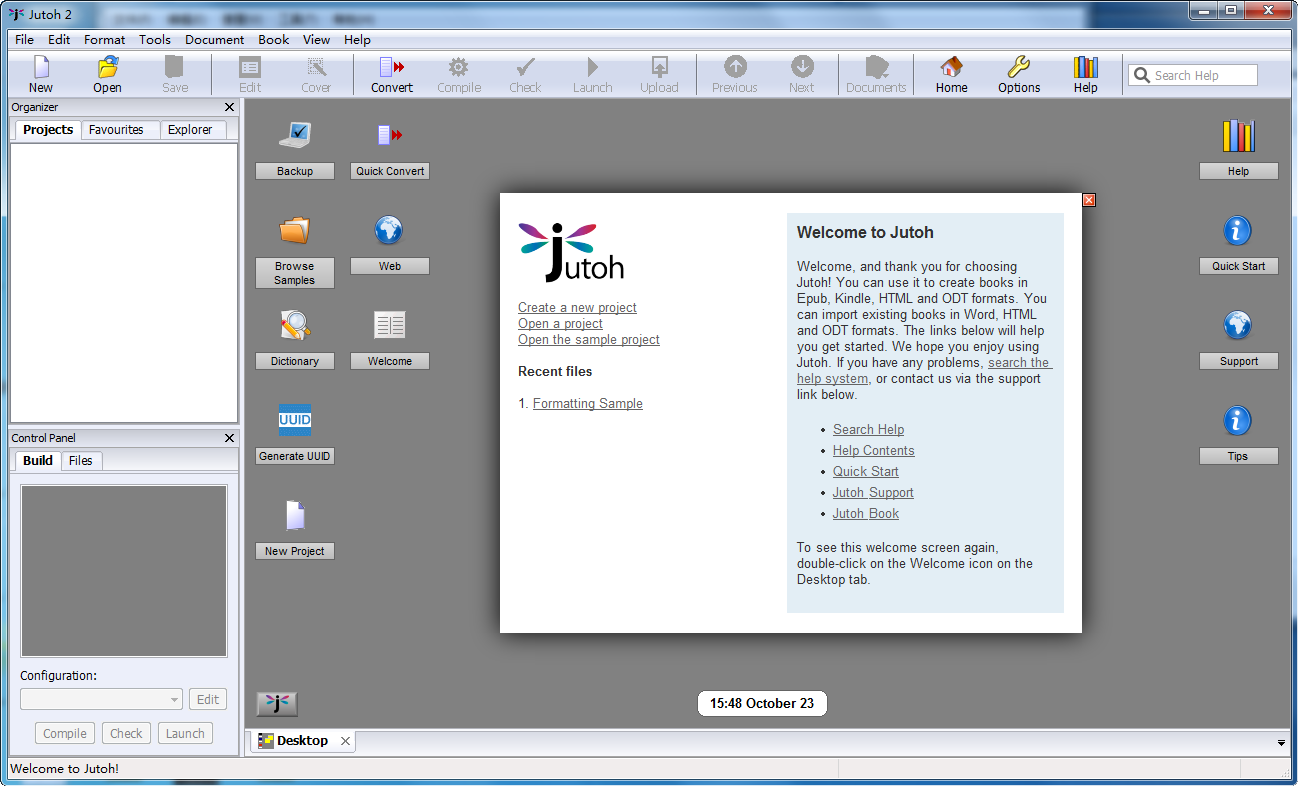
Task: Select the Build tab in Control Panel
Action: point(38,460)
